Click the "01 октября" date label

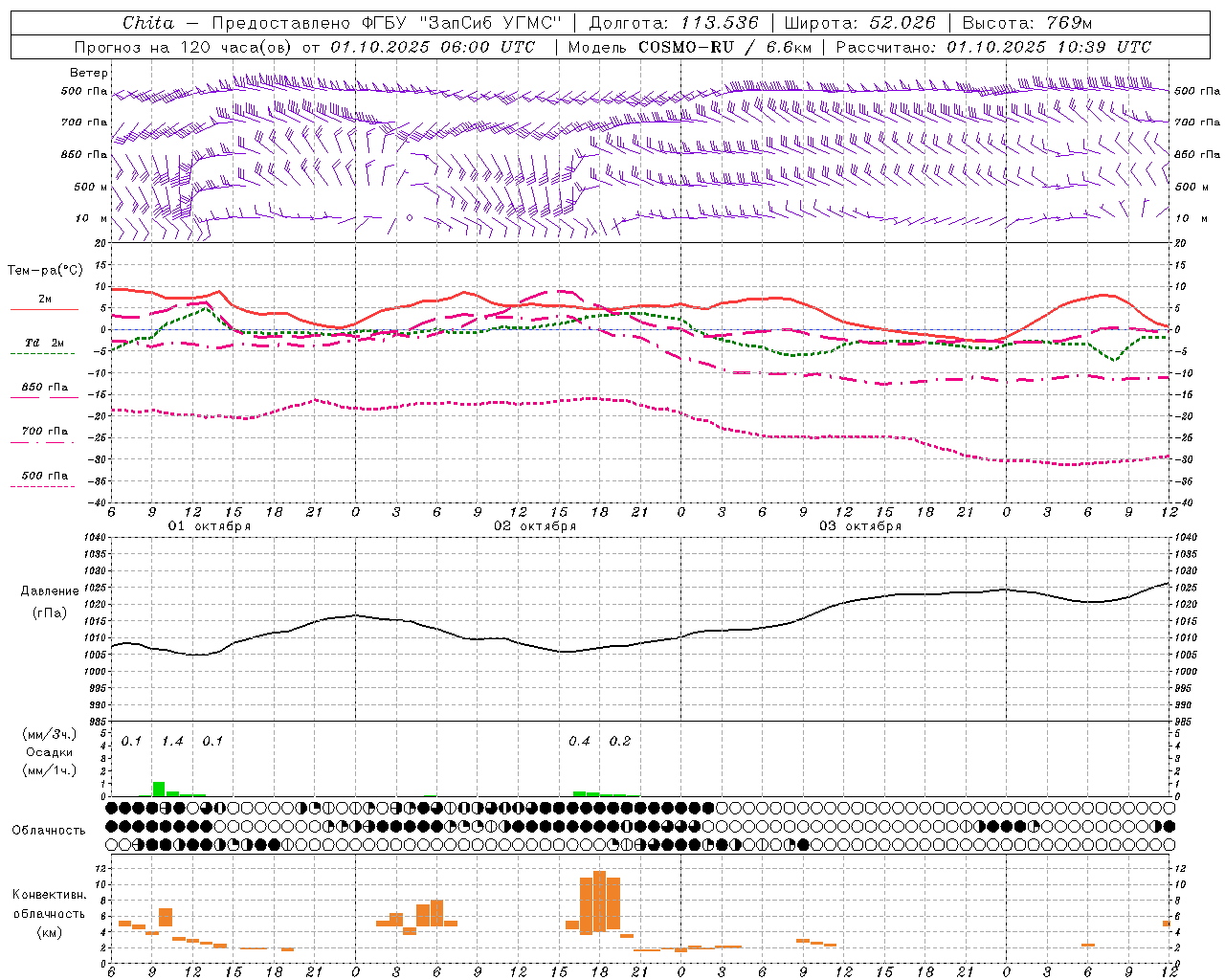(210, 526)
